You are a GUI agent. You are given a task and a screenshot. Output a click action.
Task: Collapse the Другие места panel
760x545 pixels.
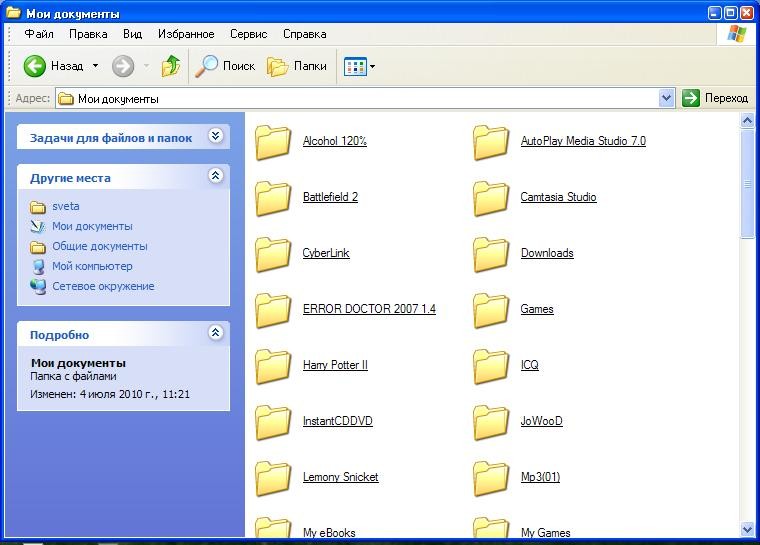point(216,176)
